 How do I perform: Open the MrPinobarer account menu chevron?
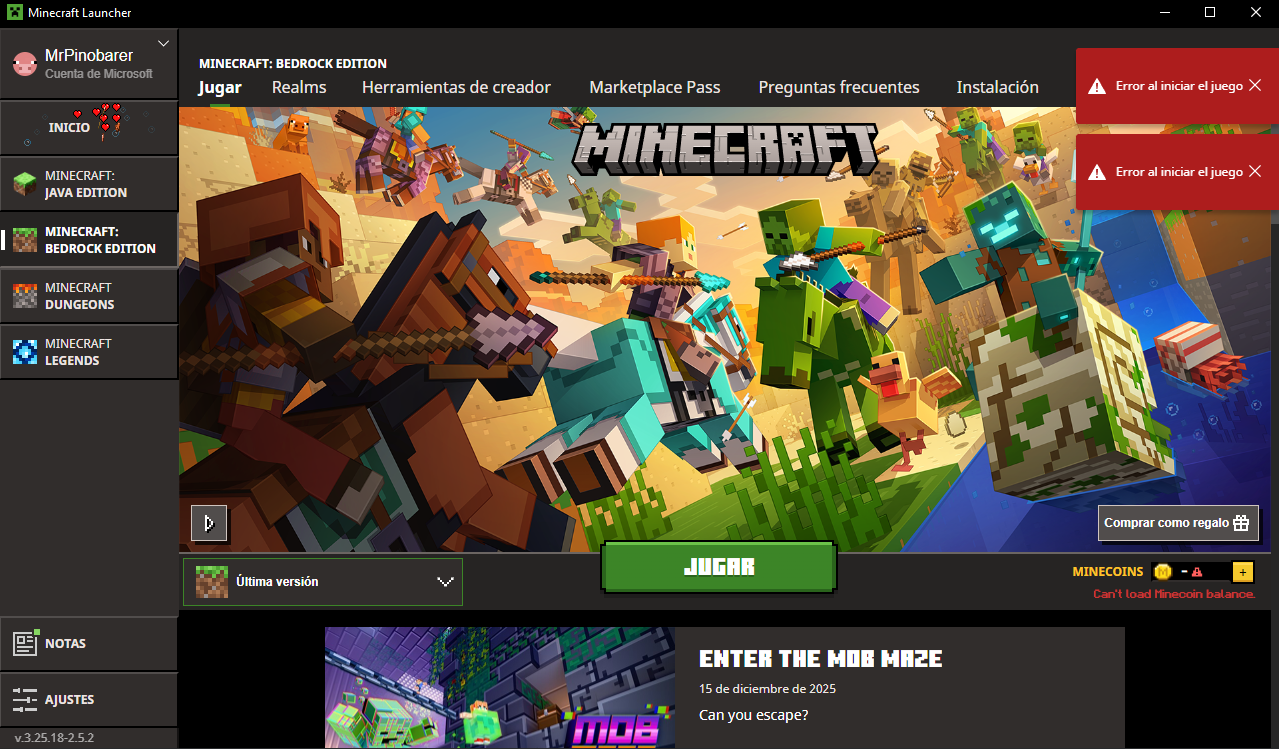pyautogui.click(x=164, y=44)
